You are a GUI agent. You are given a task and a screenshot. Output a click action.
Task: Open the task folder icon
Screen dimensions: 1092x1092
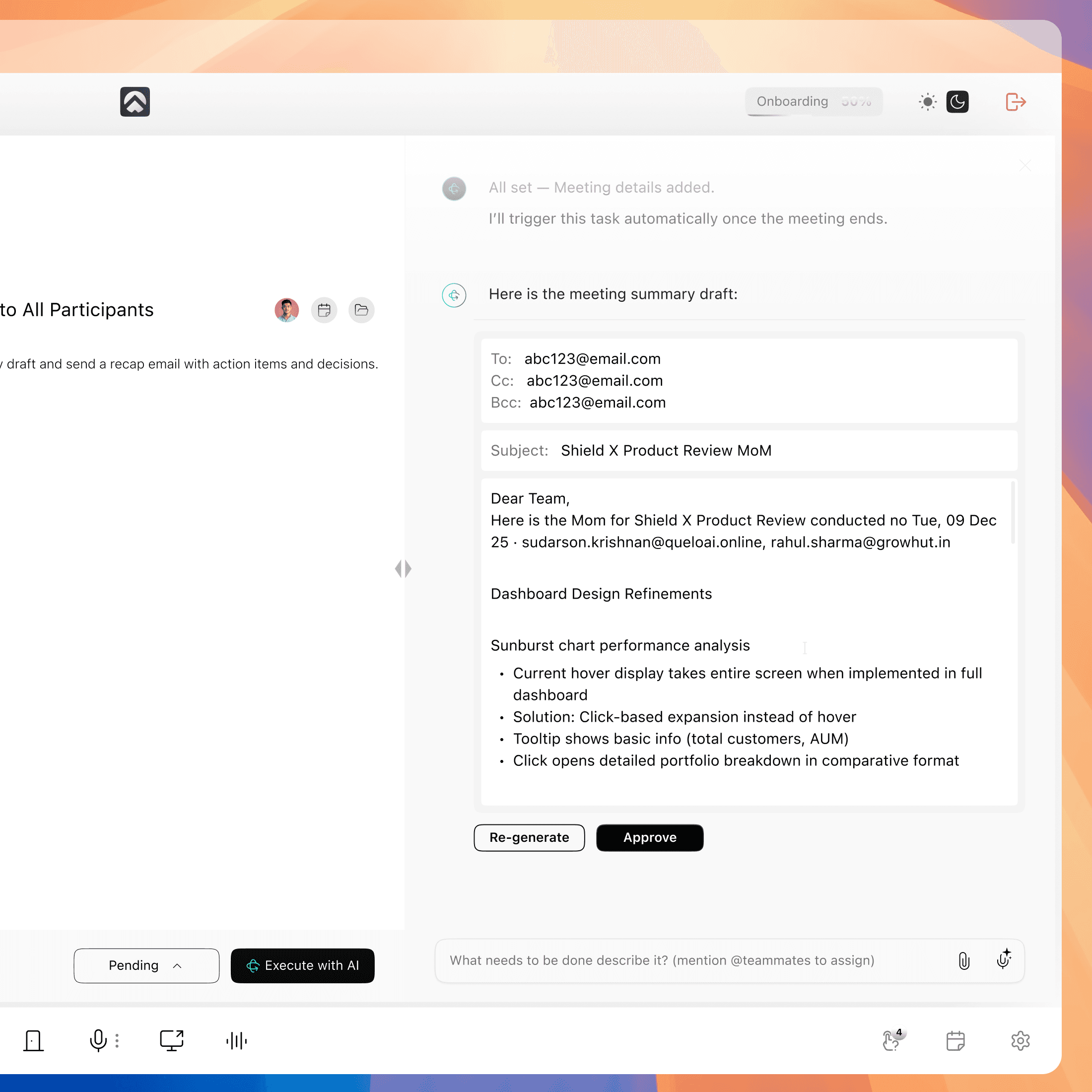click(x=361, y=310)
